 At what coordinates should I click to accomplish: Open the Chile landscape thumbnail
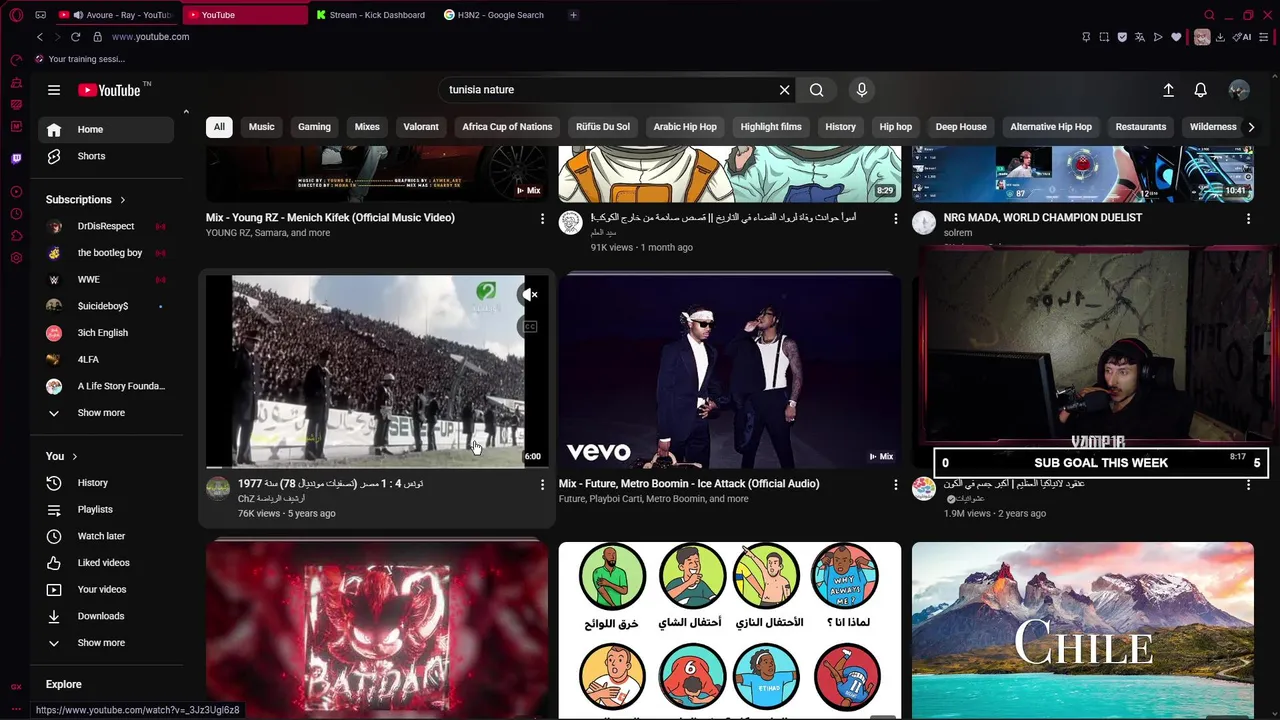1083,630
